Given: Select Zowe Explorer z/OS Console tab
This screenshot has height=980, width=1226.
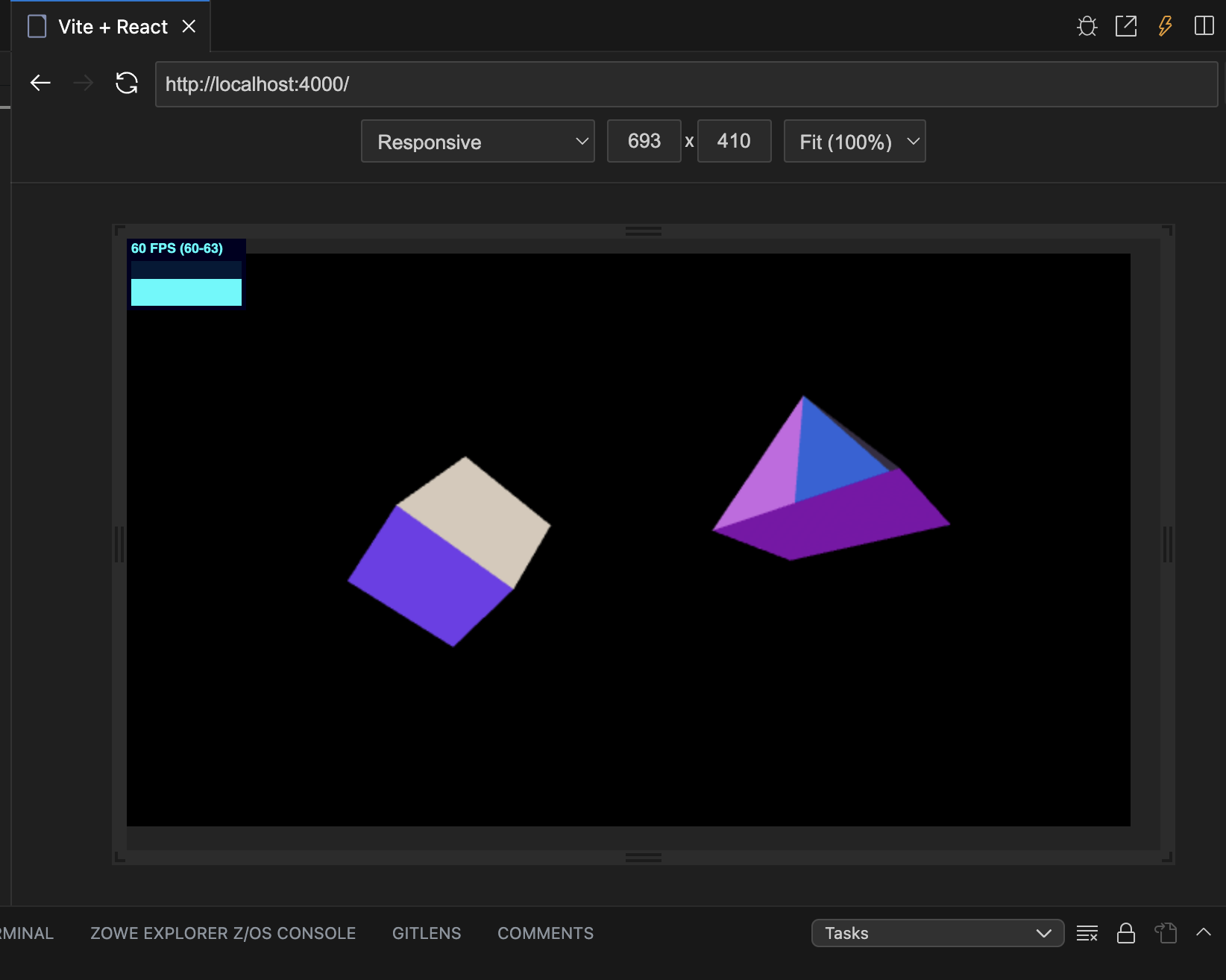Looking at the screenshot, I should pos(223,933).
